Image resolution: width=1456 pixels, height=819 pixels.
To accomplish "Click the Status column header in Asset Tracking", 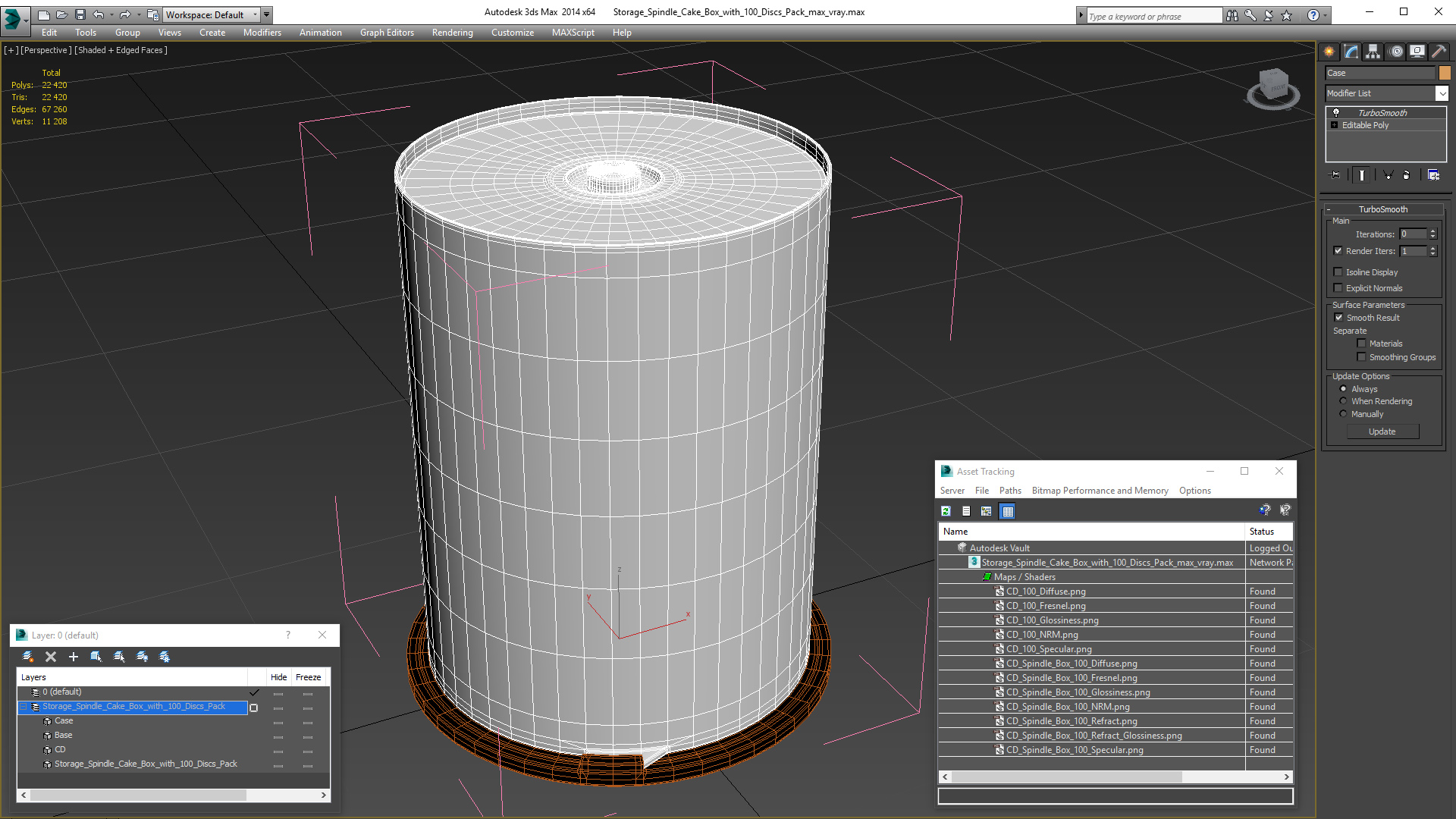I will (1269, 532).
